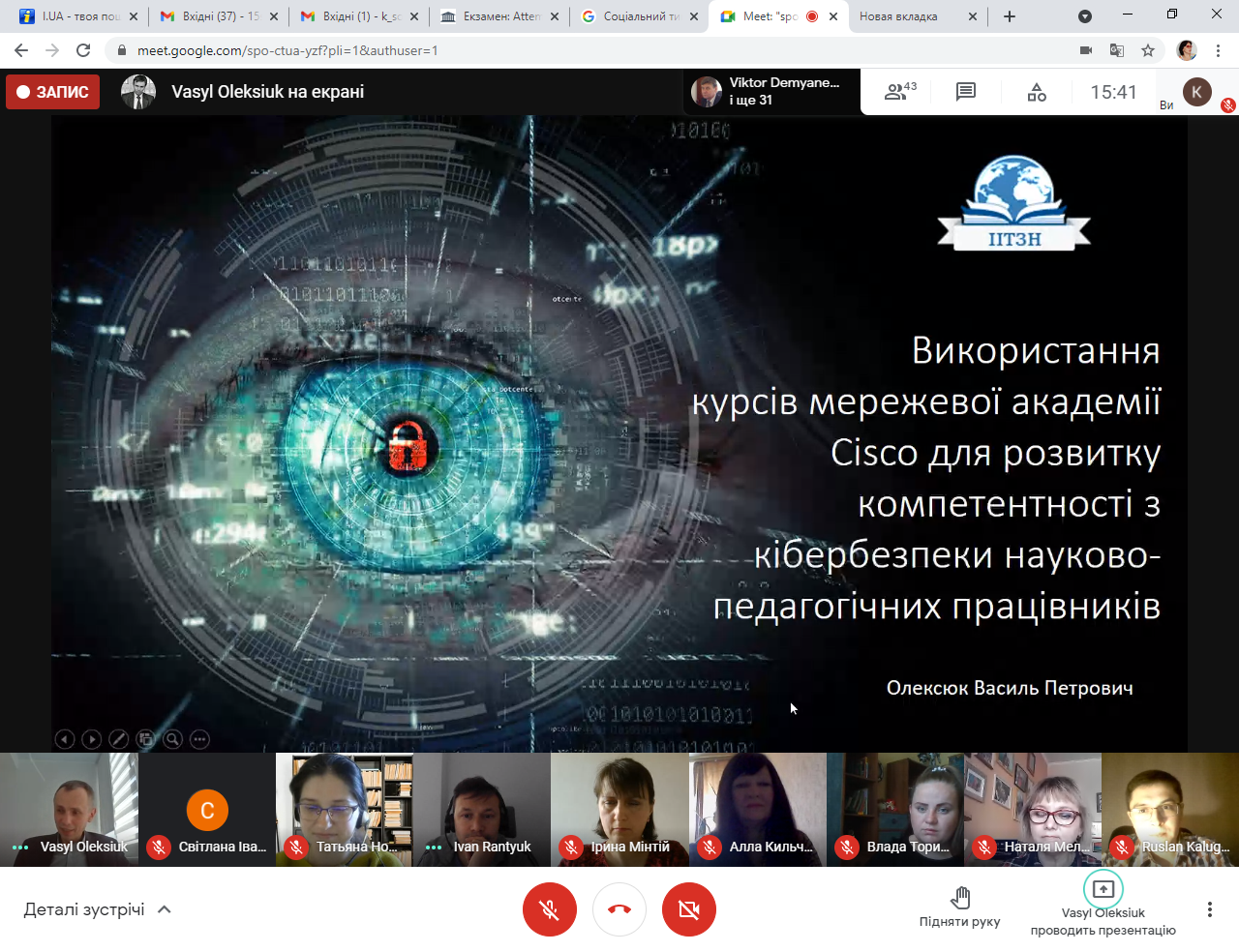This screenshot has height=952, width=1239.
Task: Click the red hang up call button
Action: 619,909
